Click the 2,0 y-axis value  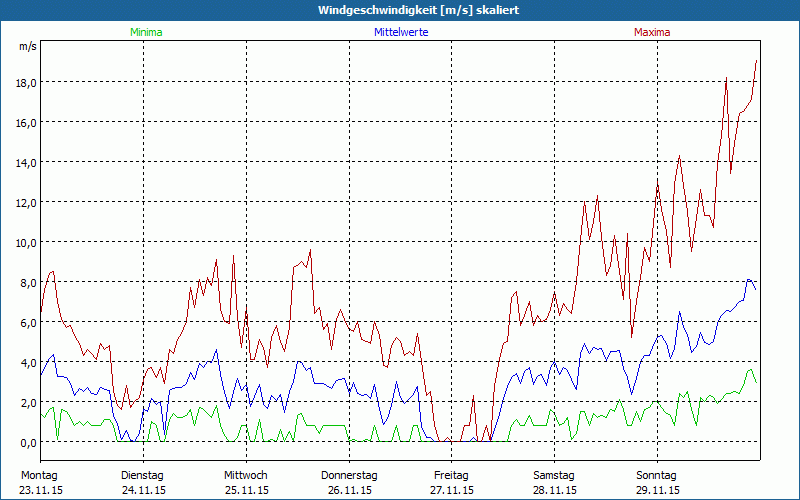coord(28,402)
